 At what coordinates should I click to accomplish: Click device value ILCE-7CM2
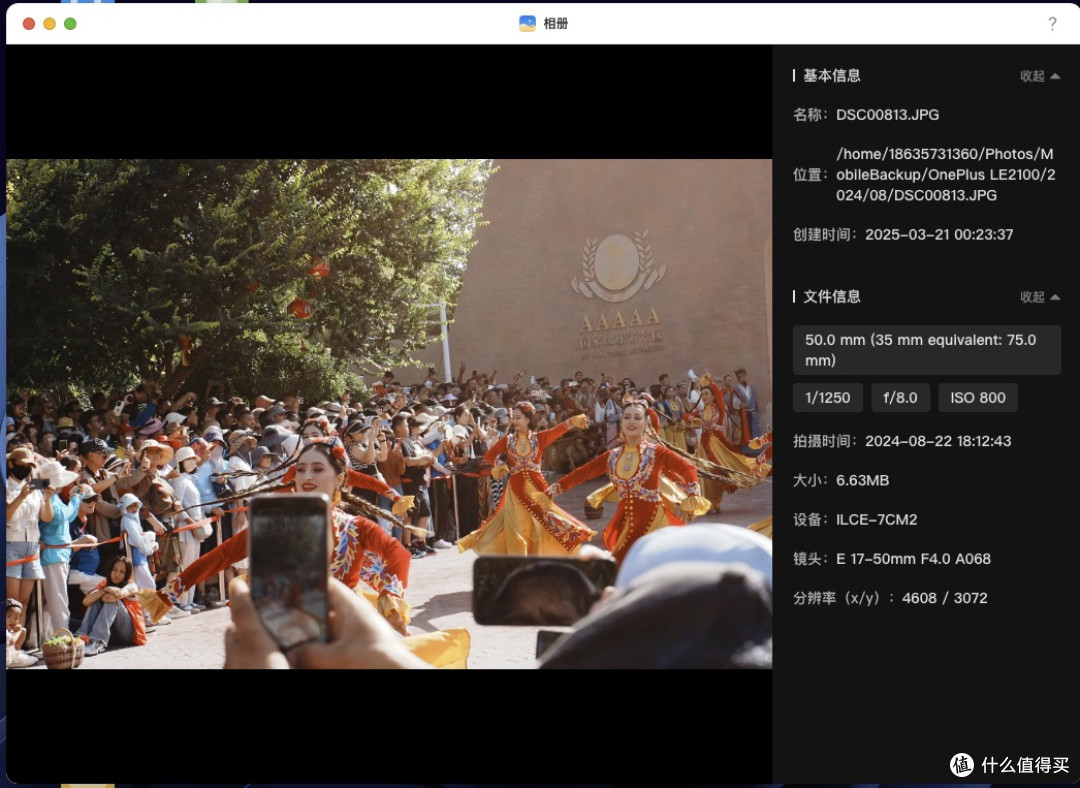coord(876,519)
